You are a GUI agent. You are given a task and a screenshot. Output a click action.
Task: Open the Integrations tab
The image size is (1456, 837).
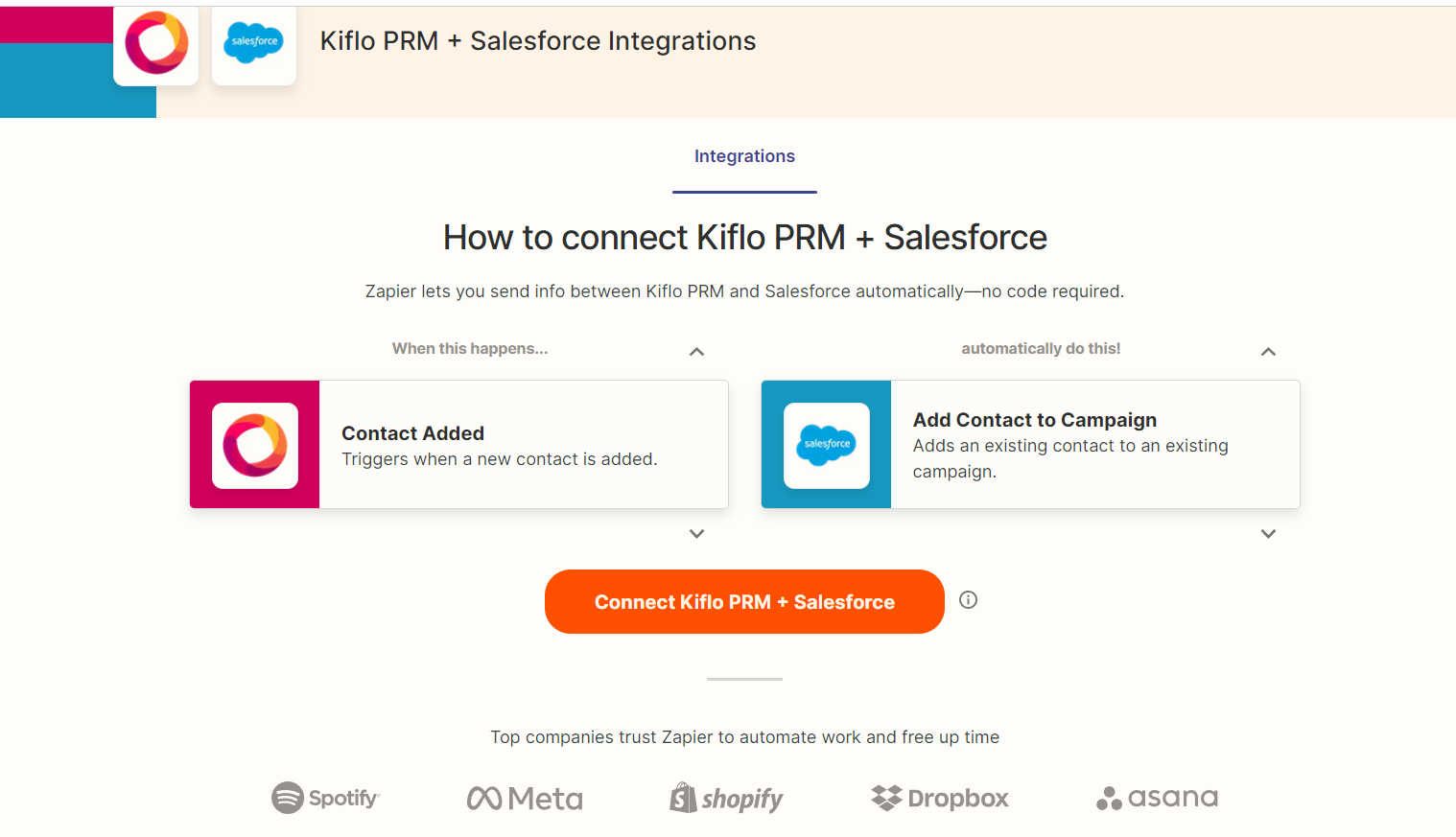(x=744, y=156)
